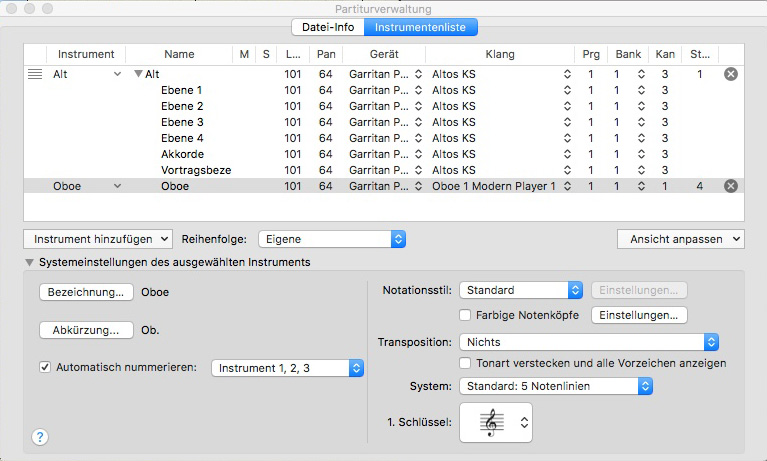767x461 pixels.
Task: Disable the Automatisch nummerieren checkbox
Action: pos(44,367)
